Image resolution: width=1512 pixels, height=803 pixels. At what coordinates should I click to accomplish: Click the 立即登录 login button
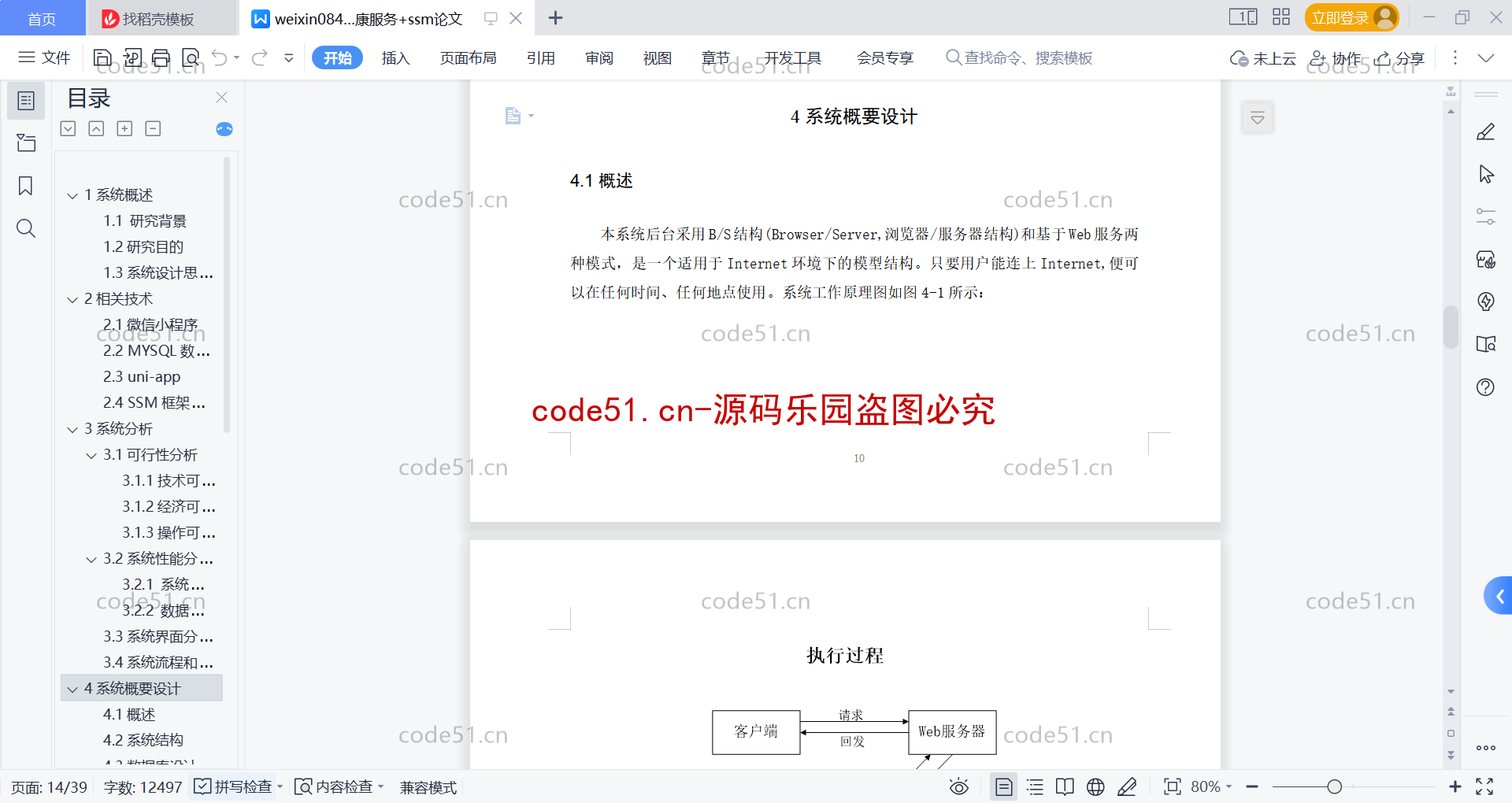click(1351, 17)
